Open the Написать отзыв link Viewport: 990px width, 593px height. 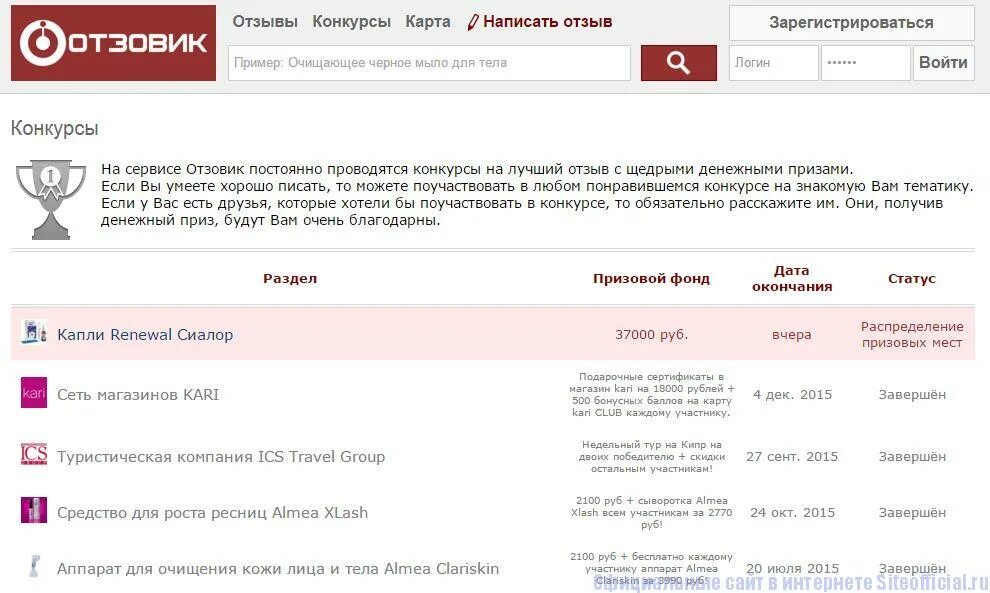[x=547, y=21]
